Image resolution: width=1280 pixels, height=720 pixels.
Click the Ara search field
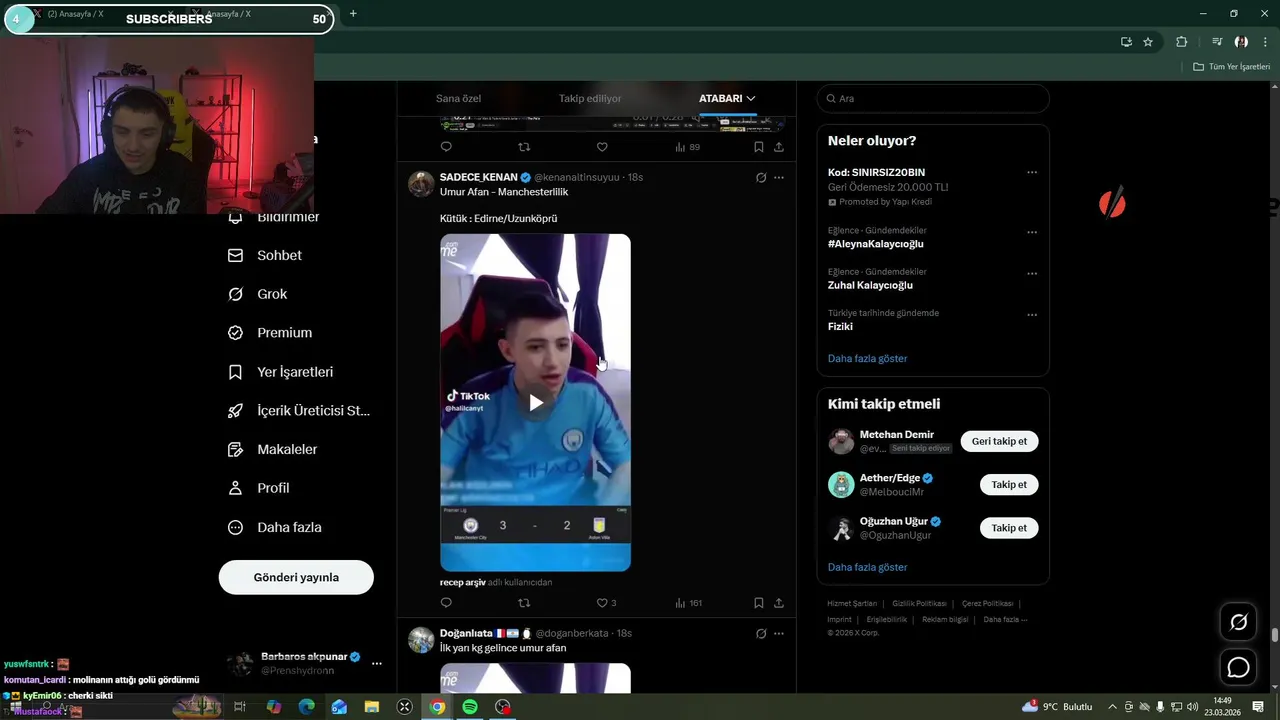[933, 98]
